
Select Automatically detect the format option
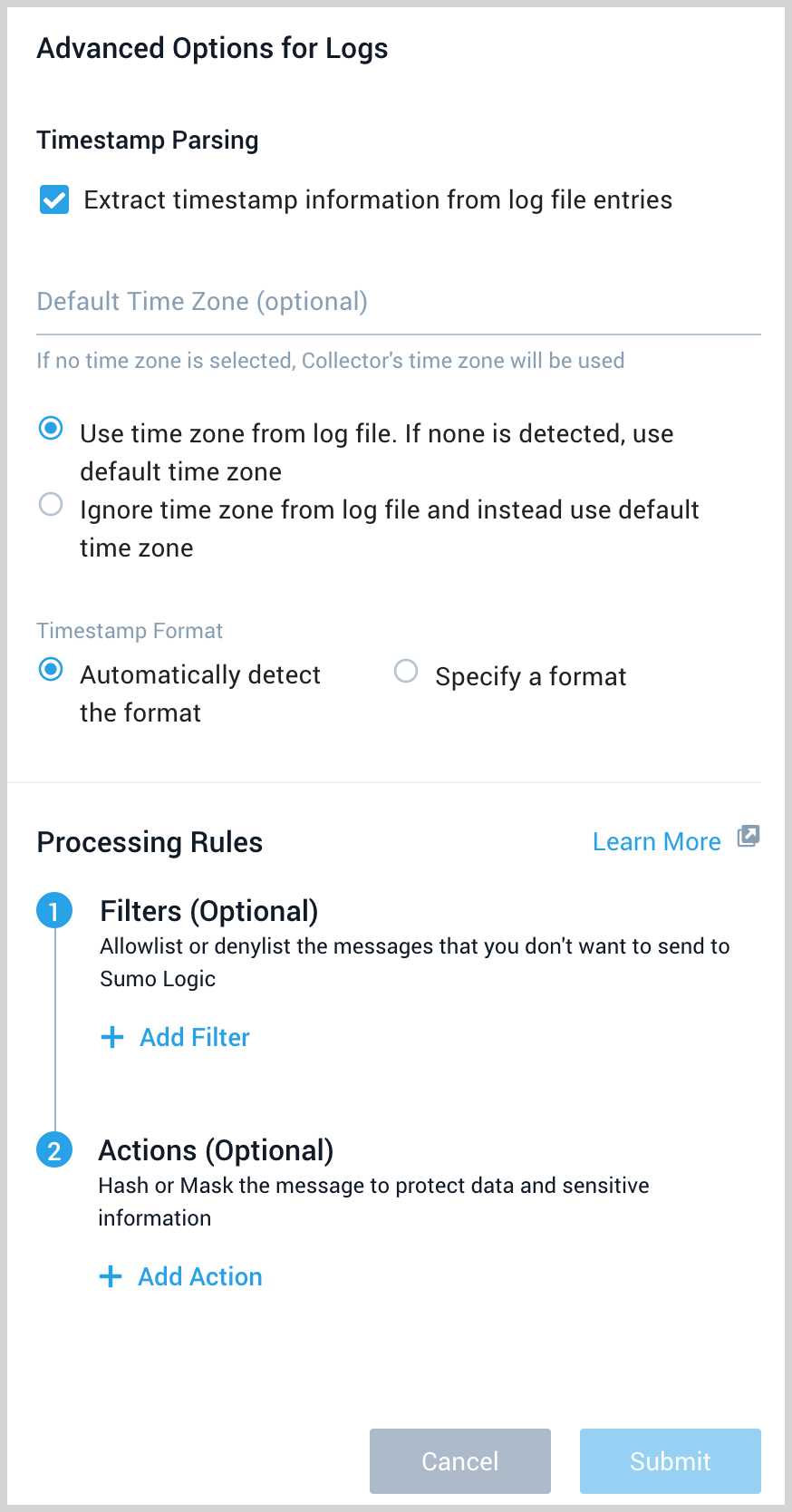(x=51, y=669)
